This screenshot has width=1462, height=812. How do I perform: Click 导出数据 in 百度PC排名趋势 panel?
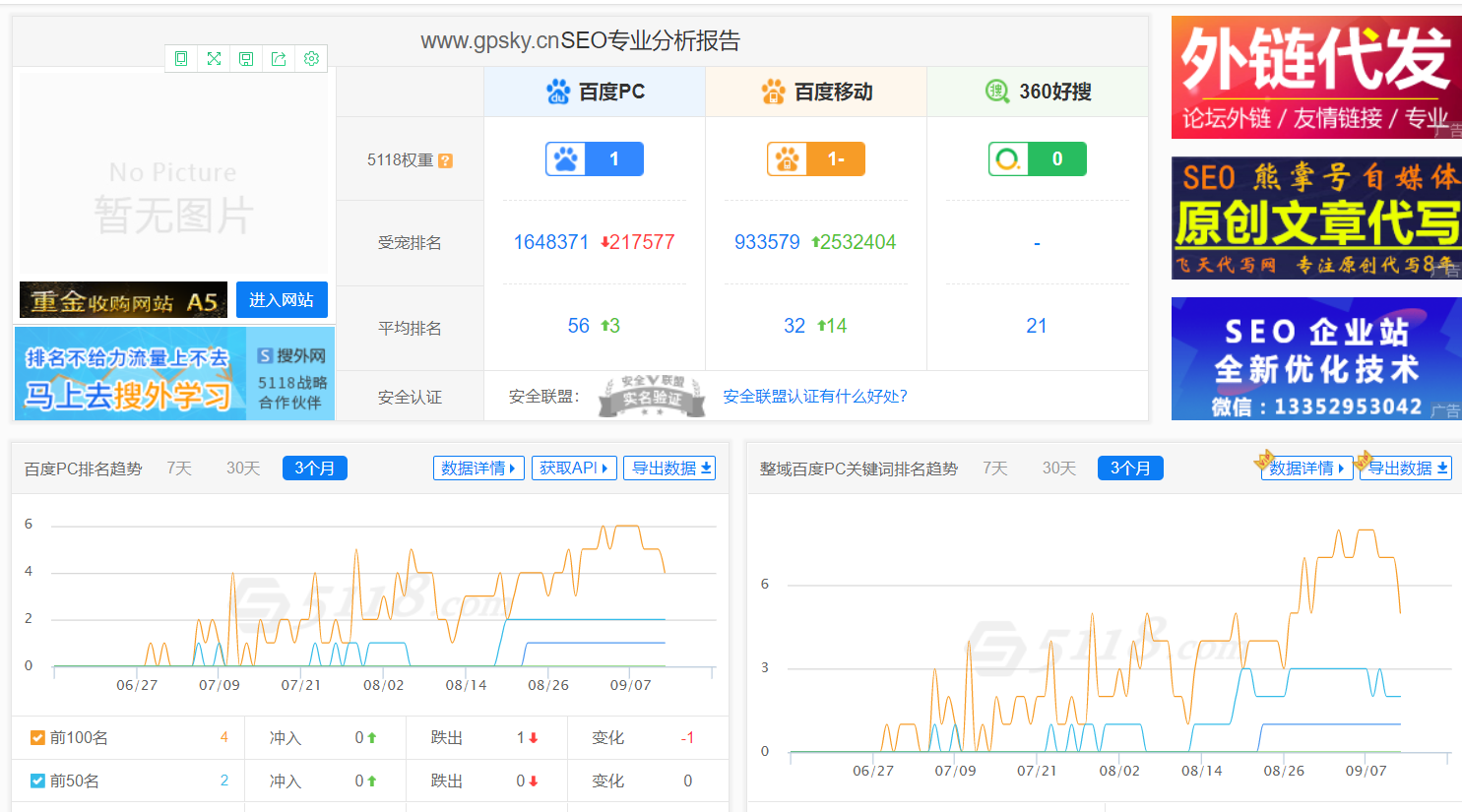click(x=670, y=468)
